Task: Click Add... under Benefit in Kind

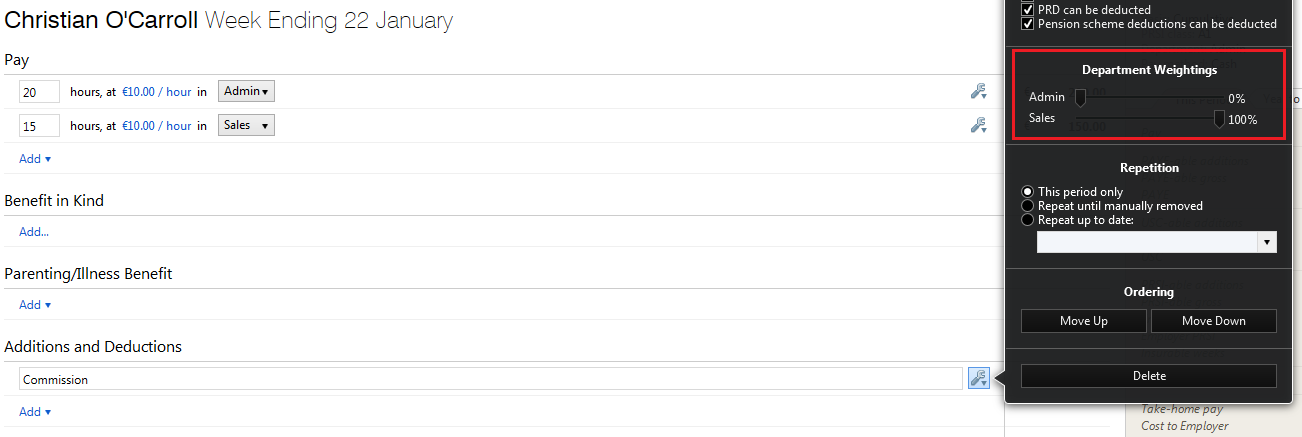Action: point(34,232)
